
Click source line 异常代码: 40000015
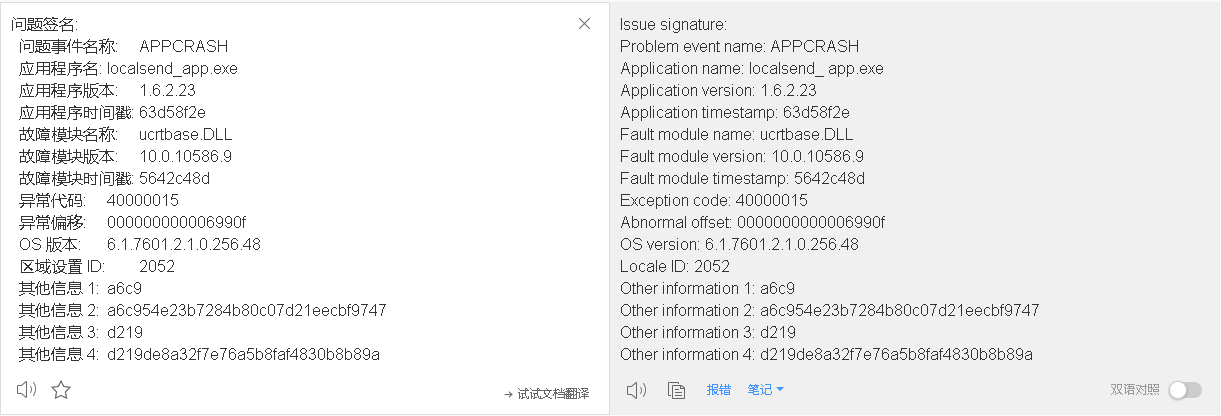coord(98,200)
